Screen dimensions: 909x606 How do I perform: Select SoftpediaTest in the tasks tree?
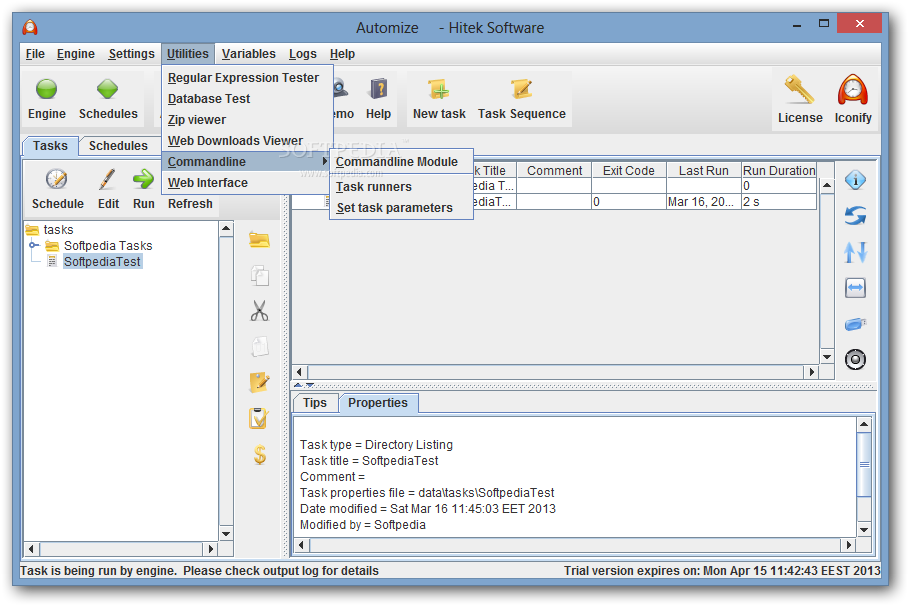pyautogui.click(x=102, y=262)
